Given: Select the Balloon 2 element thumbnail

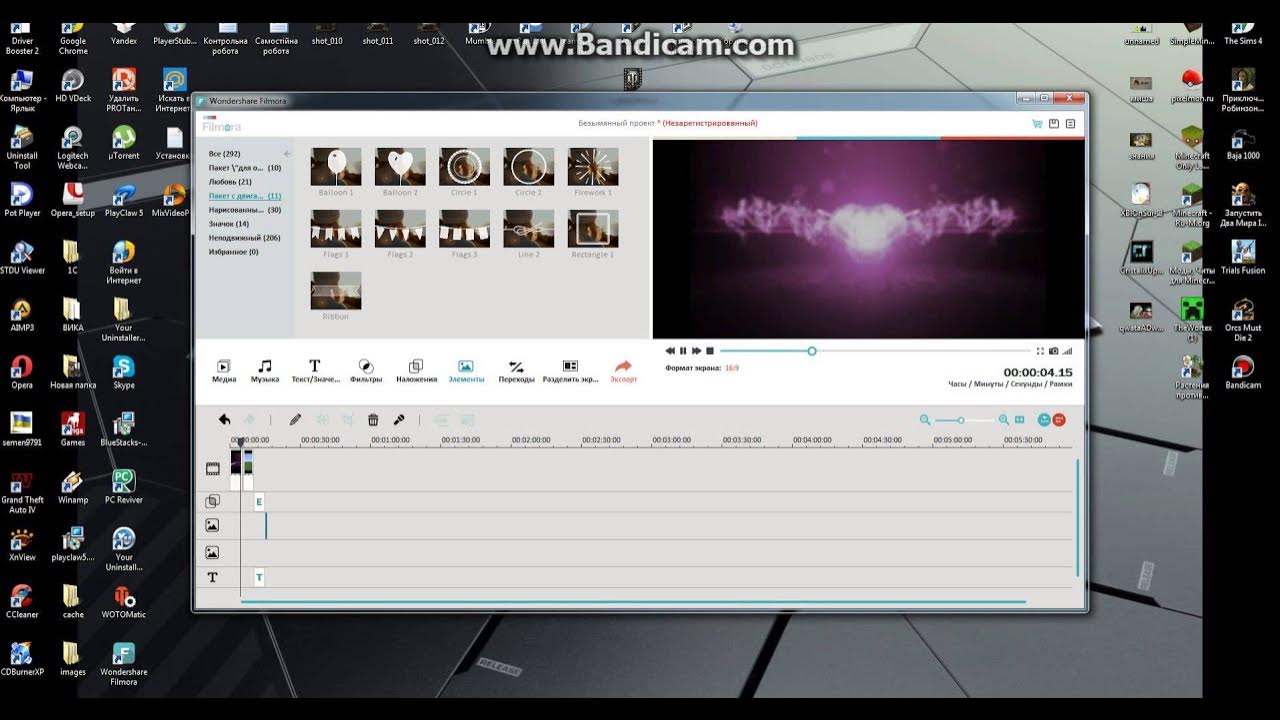Looking at the screenshot, I should (x=400, y=167).
